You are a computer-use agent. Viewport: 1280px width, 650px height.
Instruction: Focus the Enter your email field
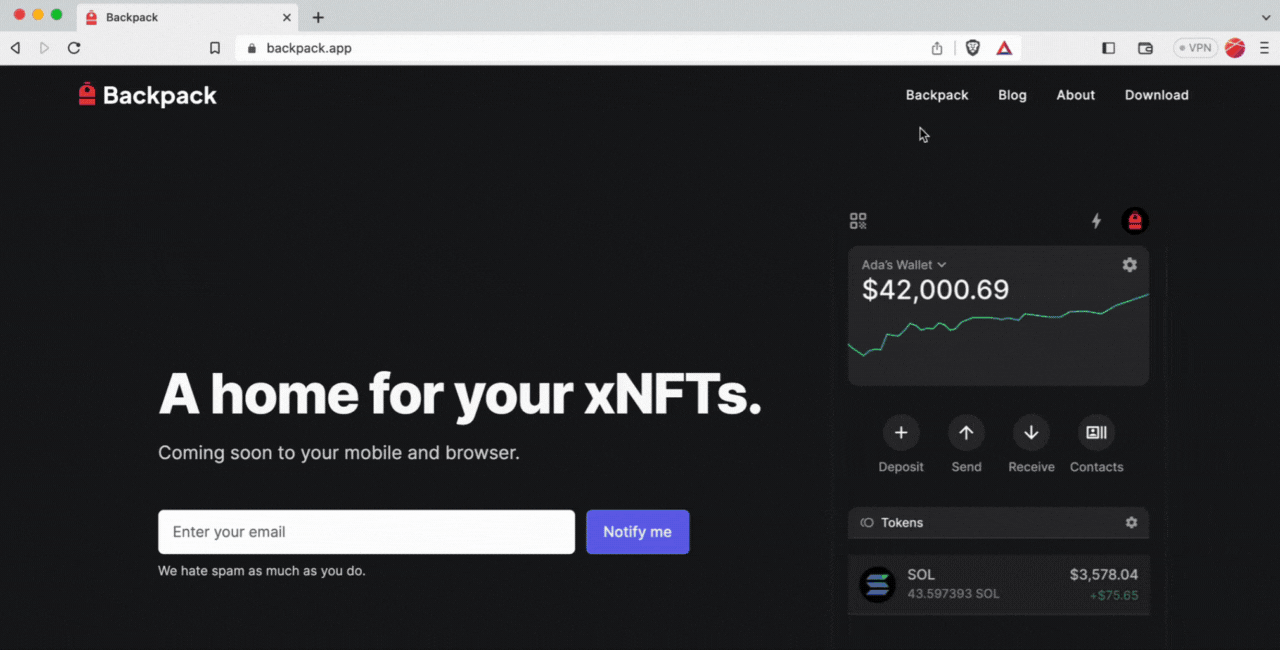click(x=366, y=532)
